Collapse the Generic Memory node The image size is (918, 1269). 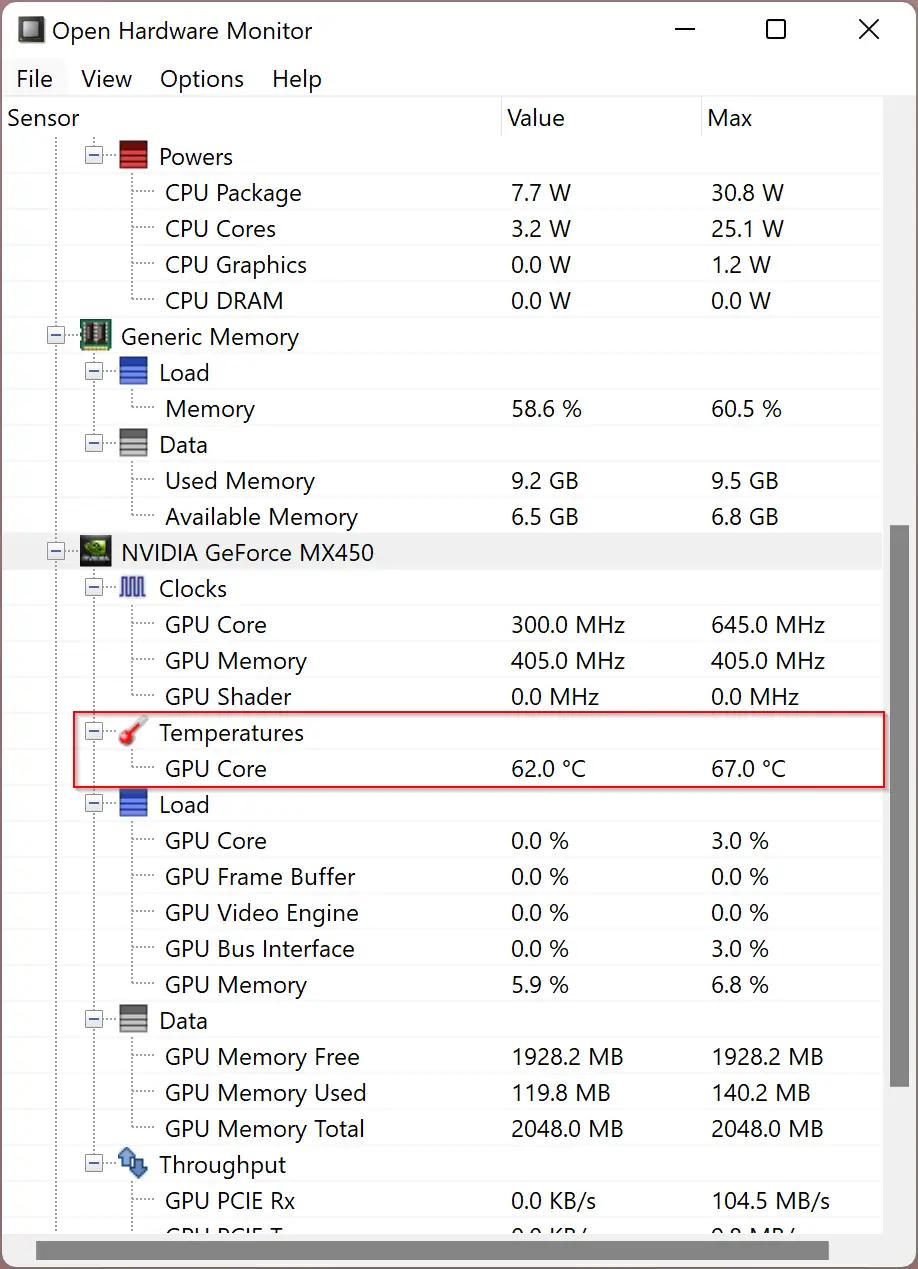[56, 336]
